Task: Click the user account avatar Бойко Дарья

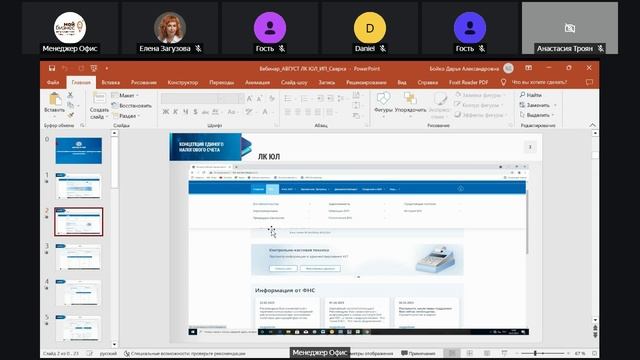Action: tap(508, 68)
